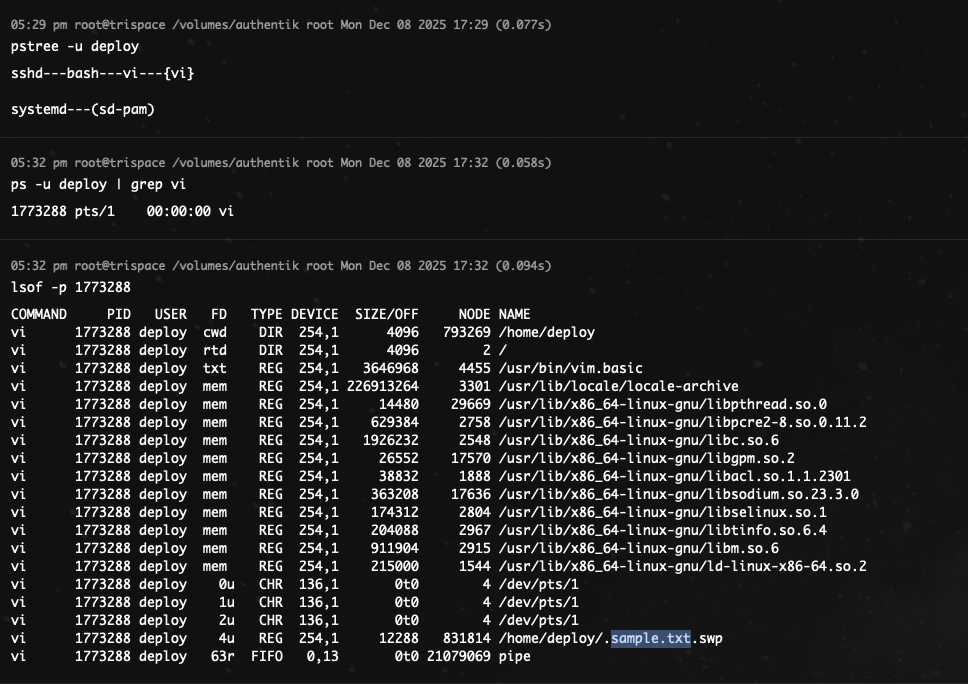Click the pstree -u deploy command
Image resolution: width=968 pixels, height=684 pixels.
[x=75, y=46]
